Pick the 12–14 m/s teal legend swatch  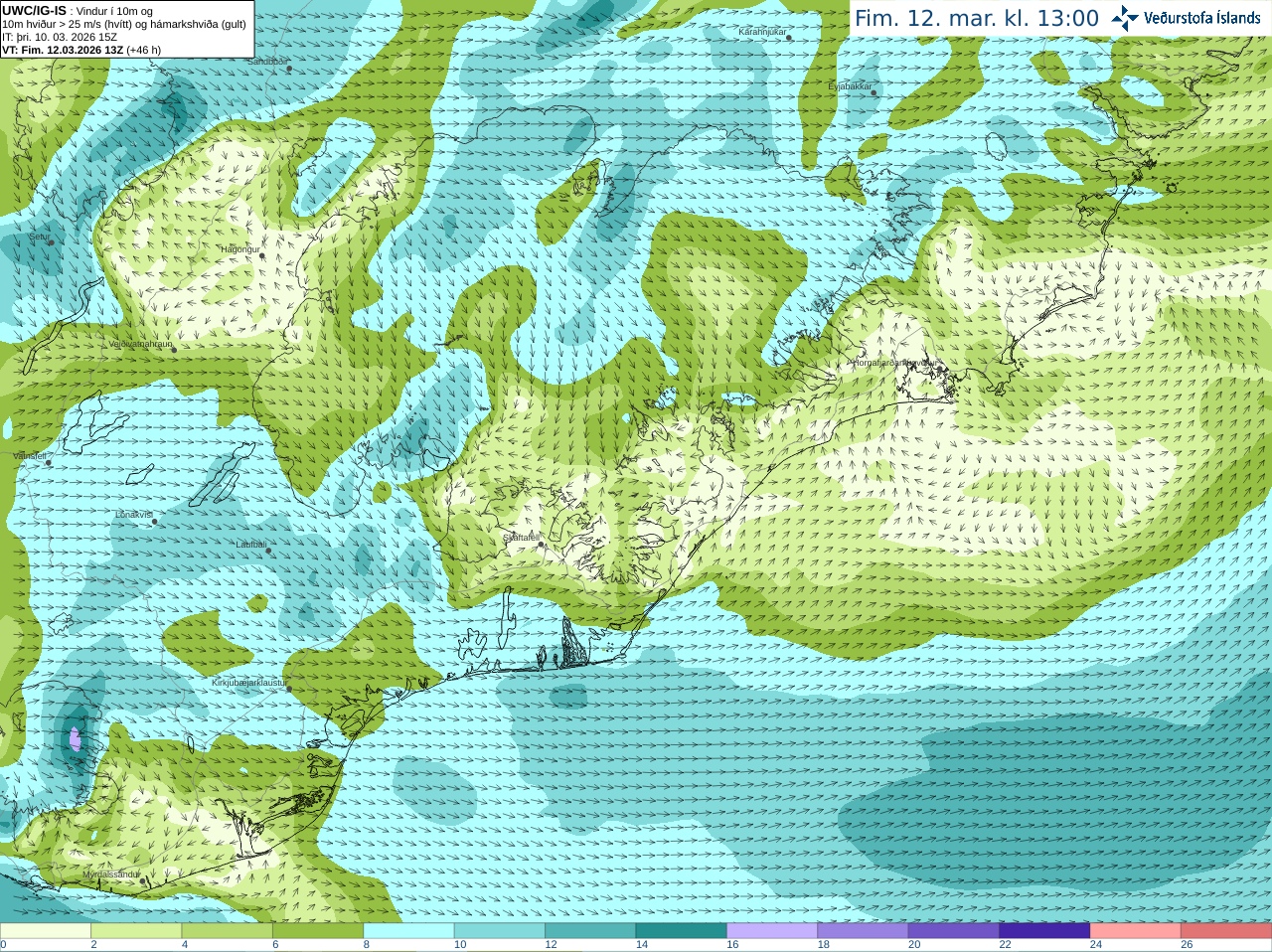pyautogui.click(x=590, y=931)
